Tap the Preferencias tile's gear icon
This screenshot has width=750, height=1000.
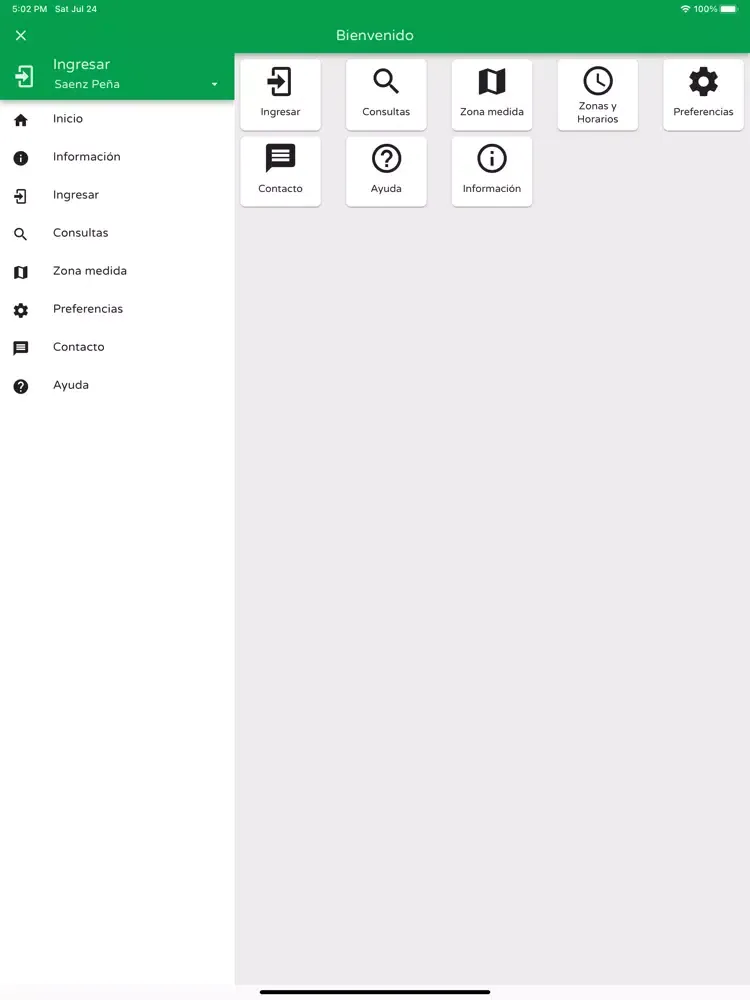click(x=703, y=82)
